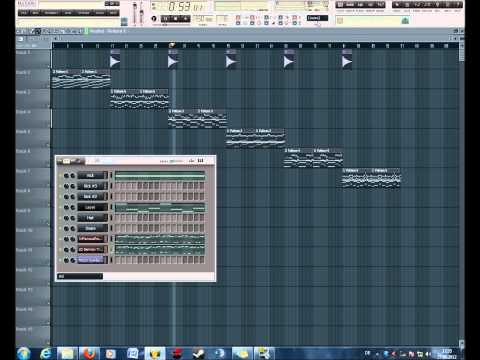Image resolution: width=480 pixels, height=360 pixels.
Task: Open the Channels menu
Action: [51, 13]
